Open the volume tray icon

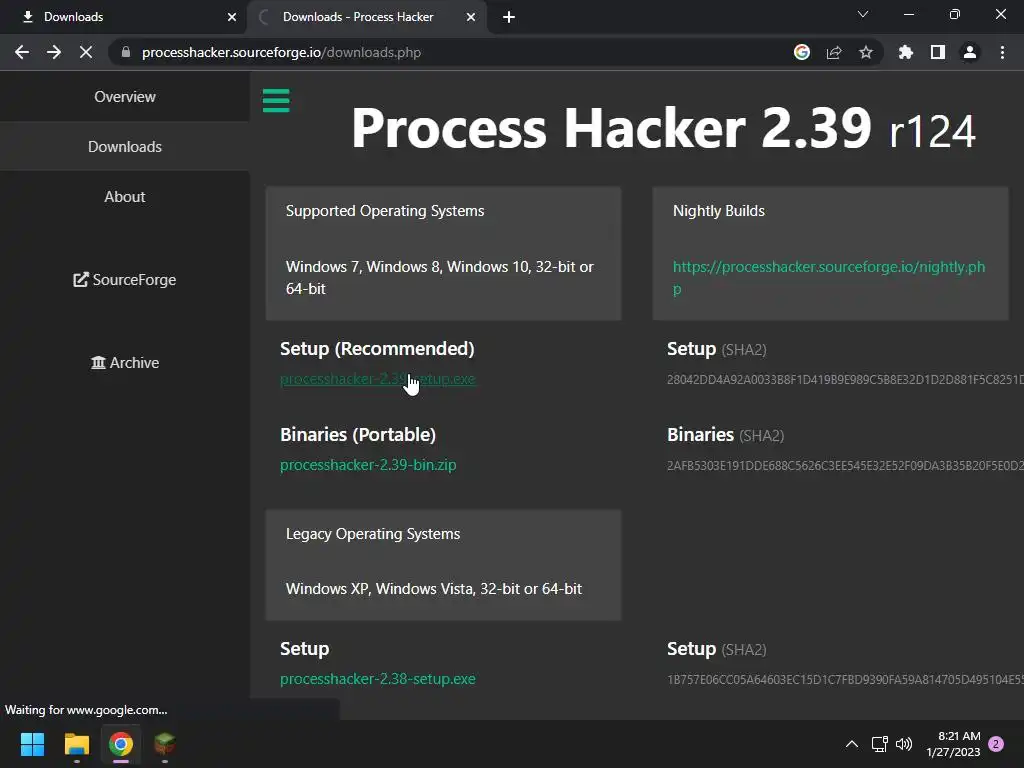pos(904,744)
